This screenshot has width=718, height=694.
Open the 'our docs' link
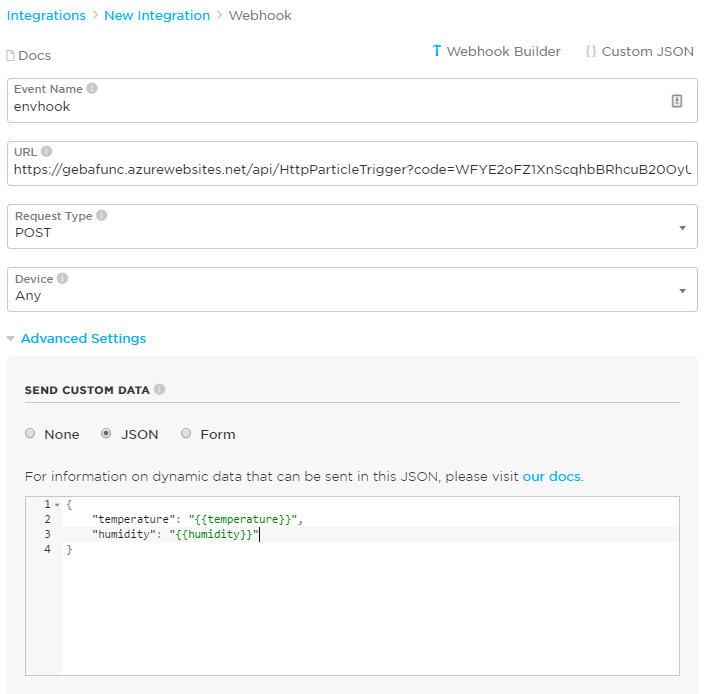(x=551, y=476)
